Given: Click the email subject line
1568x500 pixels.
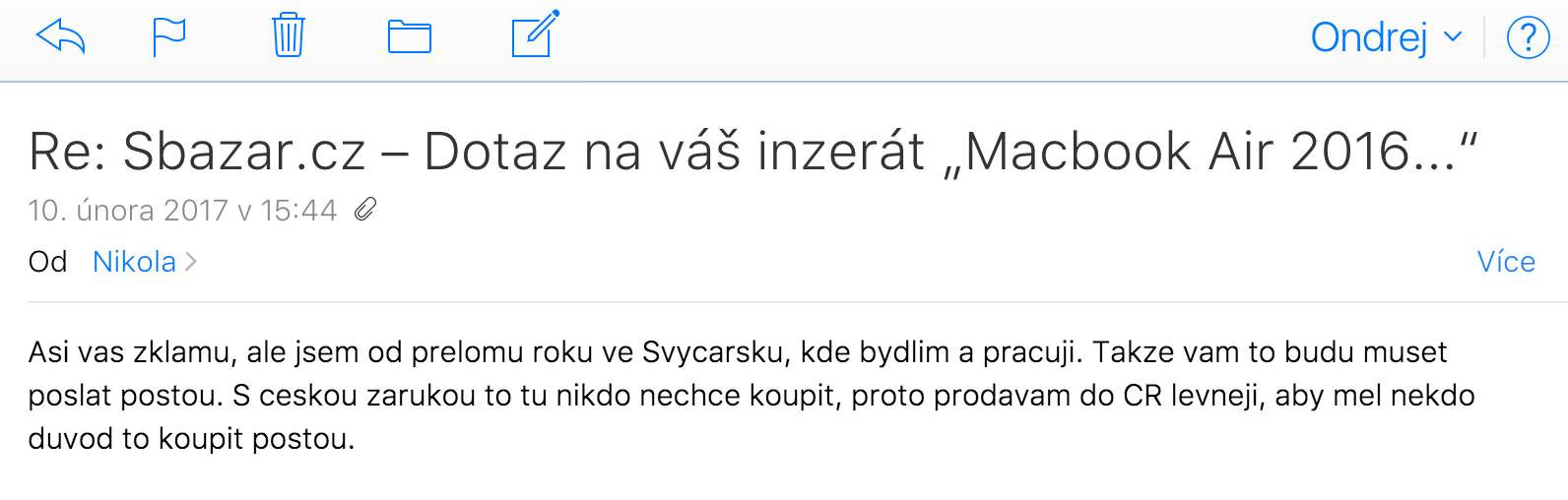Looking at the screenshot, I should pyautogui.click(x=752, y=153).
